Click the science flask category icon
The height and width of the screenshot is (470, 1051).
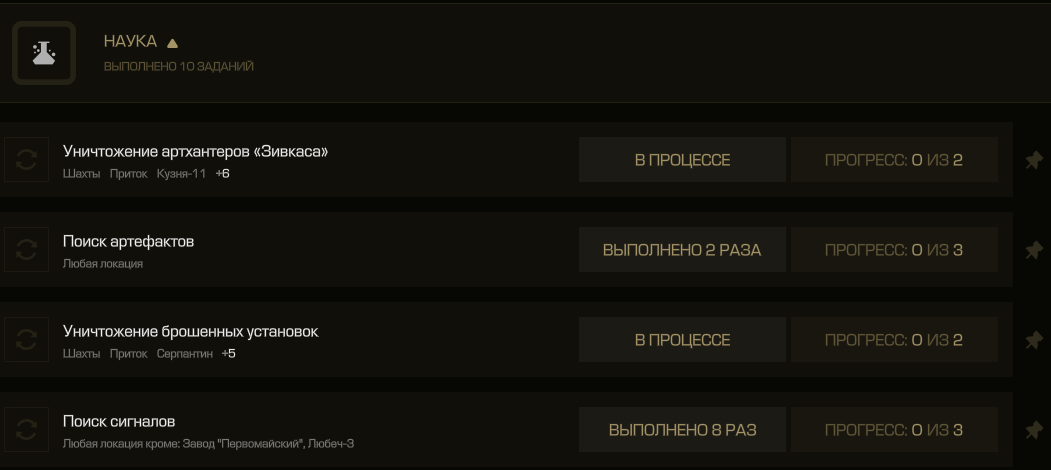pyautogui.click(x=44, y=53)
